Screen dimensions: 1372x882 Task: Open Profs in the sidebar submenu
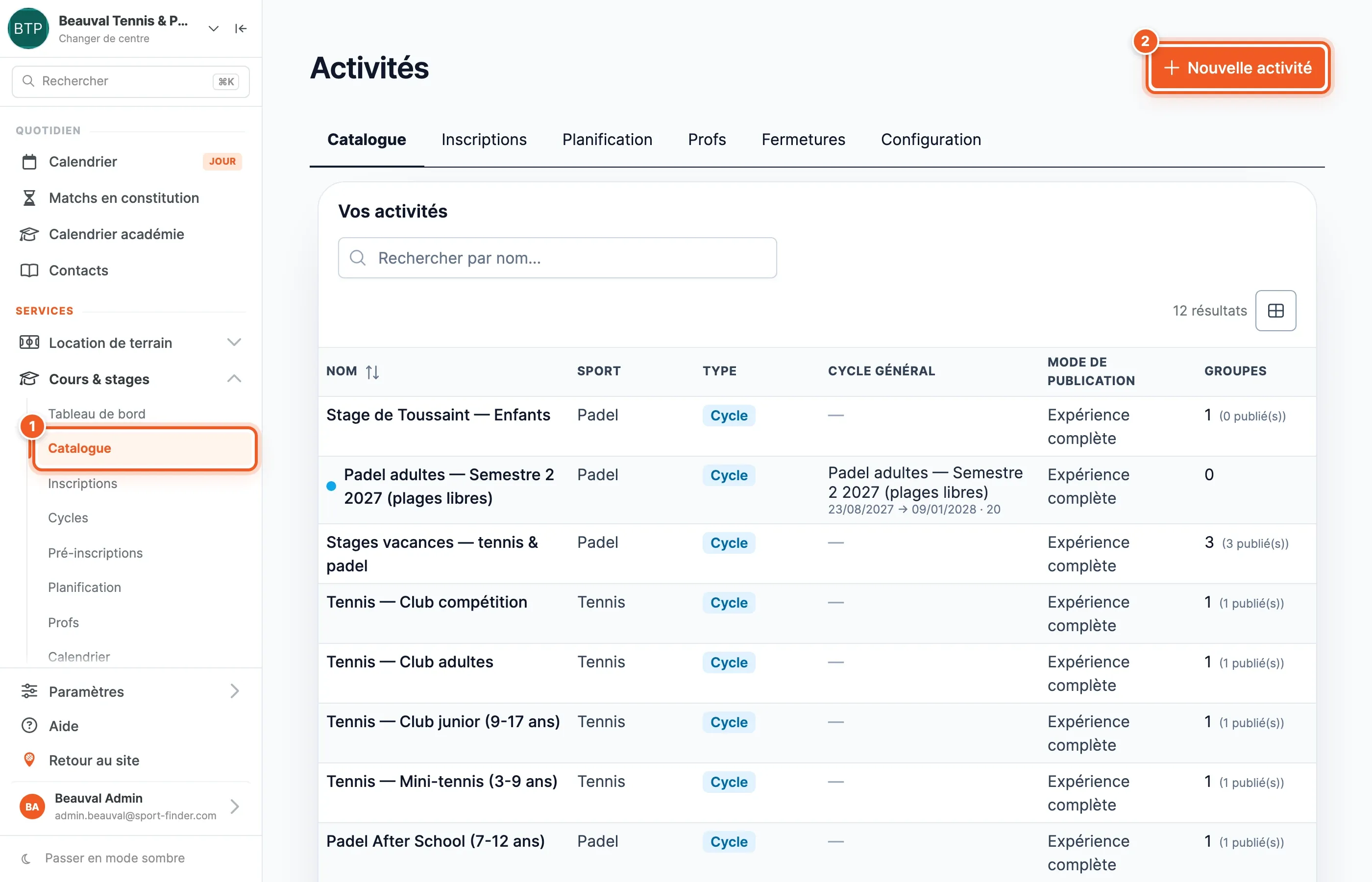coord(64,623)
